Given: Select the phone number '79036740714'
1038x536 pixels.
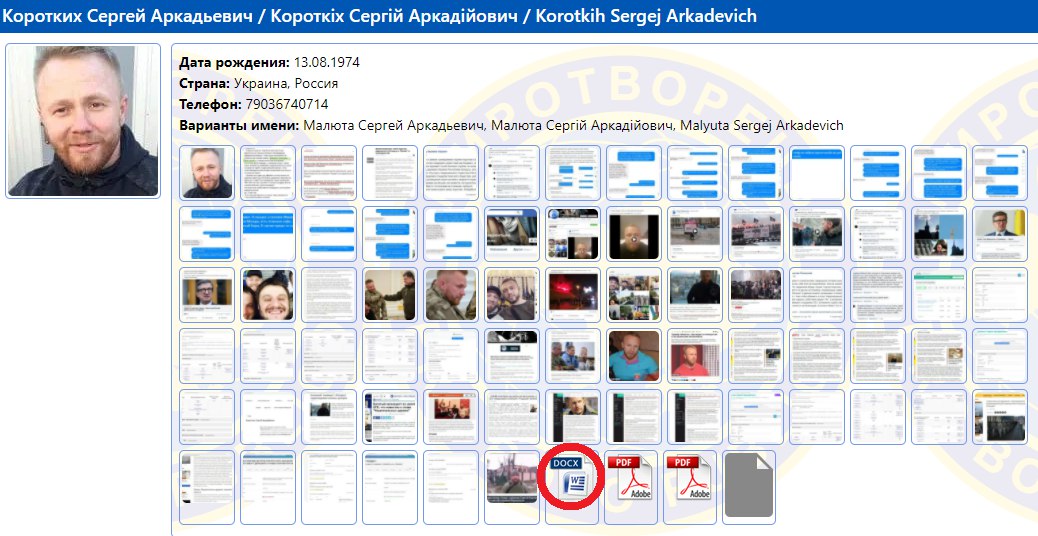Looking at the screenshot, I should click(287, 105).
